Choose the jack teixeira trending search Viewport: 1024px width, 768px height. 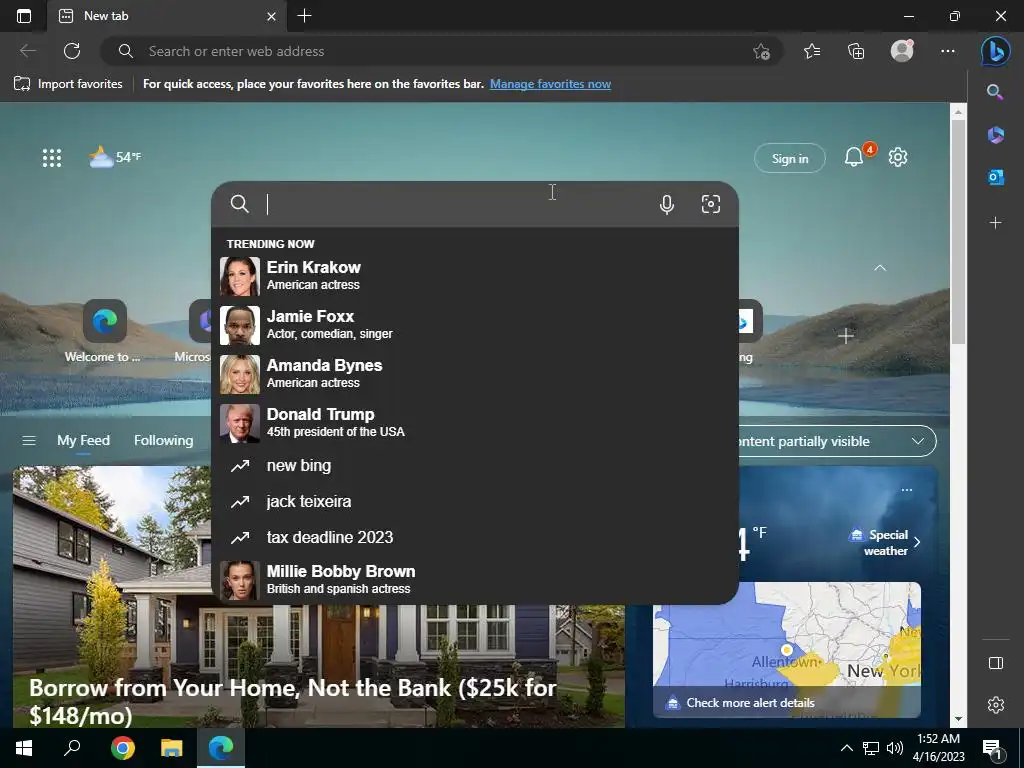coord(475,502)
